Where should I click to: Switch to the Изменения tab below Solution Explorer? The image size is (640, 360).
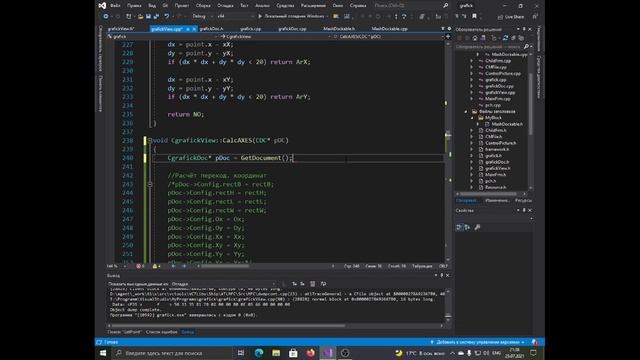click(497, 201)
